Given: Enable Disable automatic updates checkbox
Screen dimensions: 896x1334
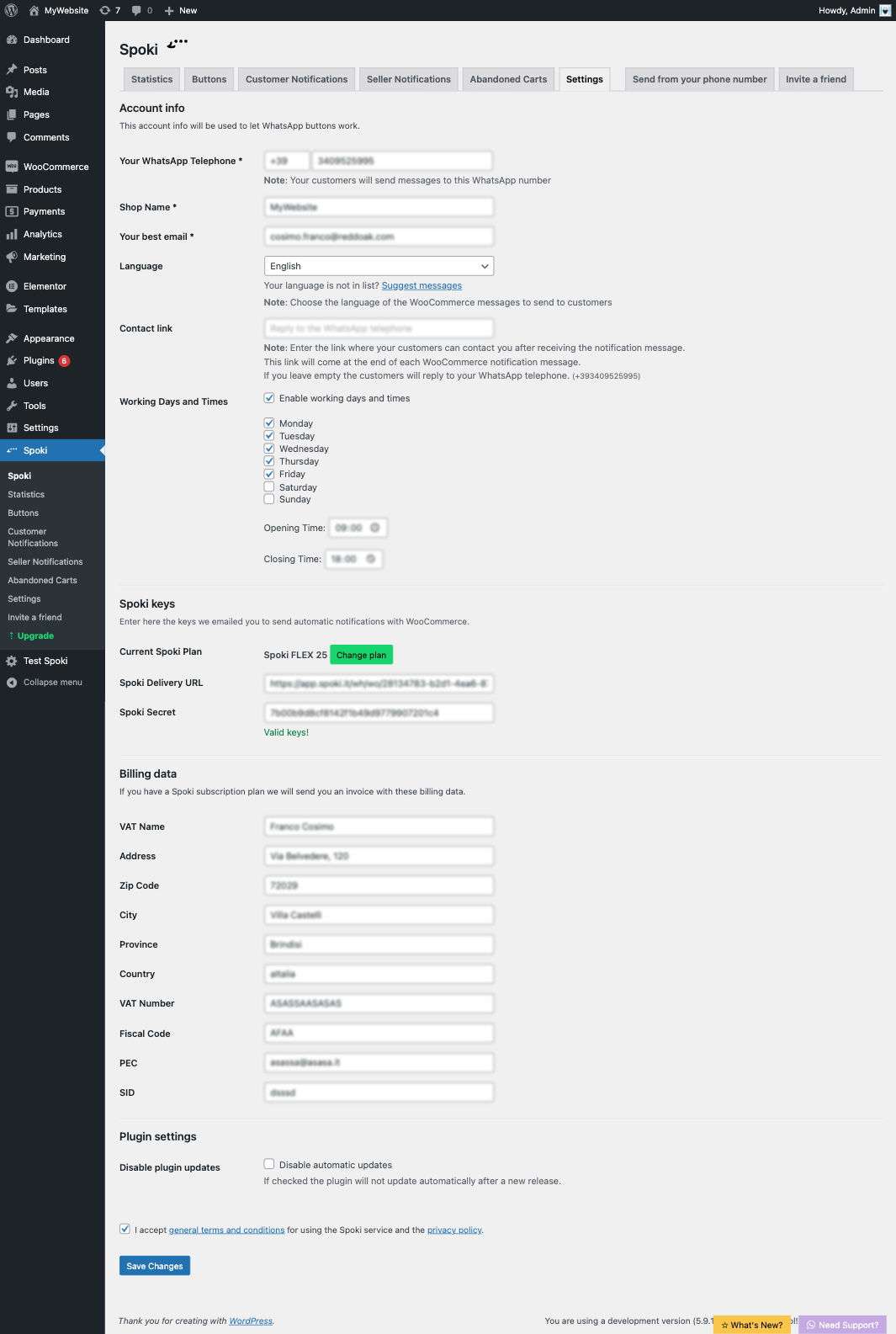Looking at the screenshot, I should coord(269,1164).
